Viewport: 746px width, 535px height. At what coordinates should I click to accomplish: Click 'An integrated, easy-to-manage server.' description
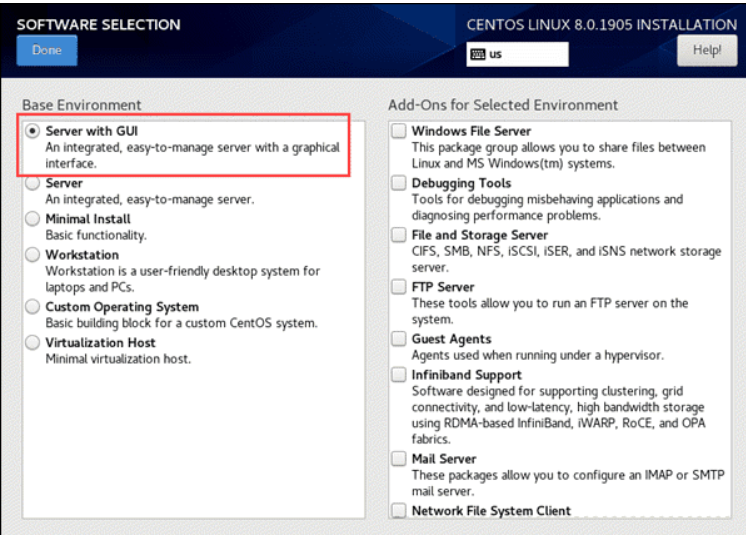pos(150,199)
